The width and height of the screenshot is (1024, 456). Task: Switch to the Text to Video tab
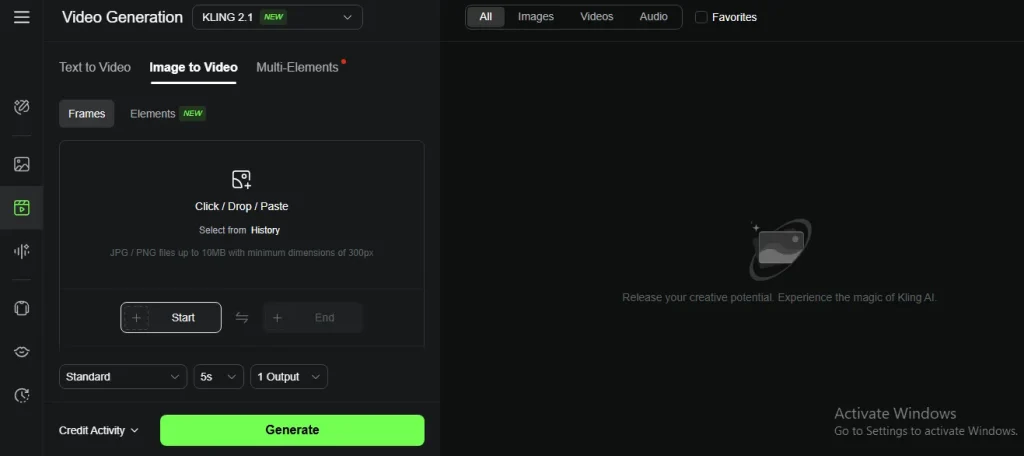click(95, 67)
